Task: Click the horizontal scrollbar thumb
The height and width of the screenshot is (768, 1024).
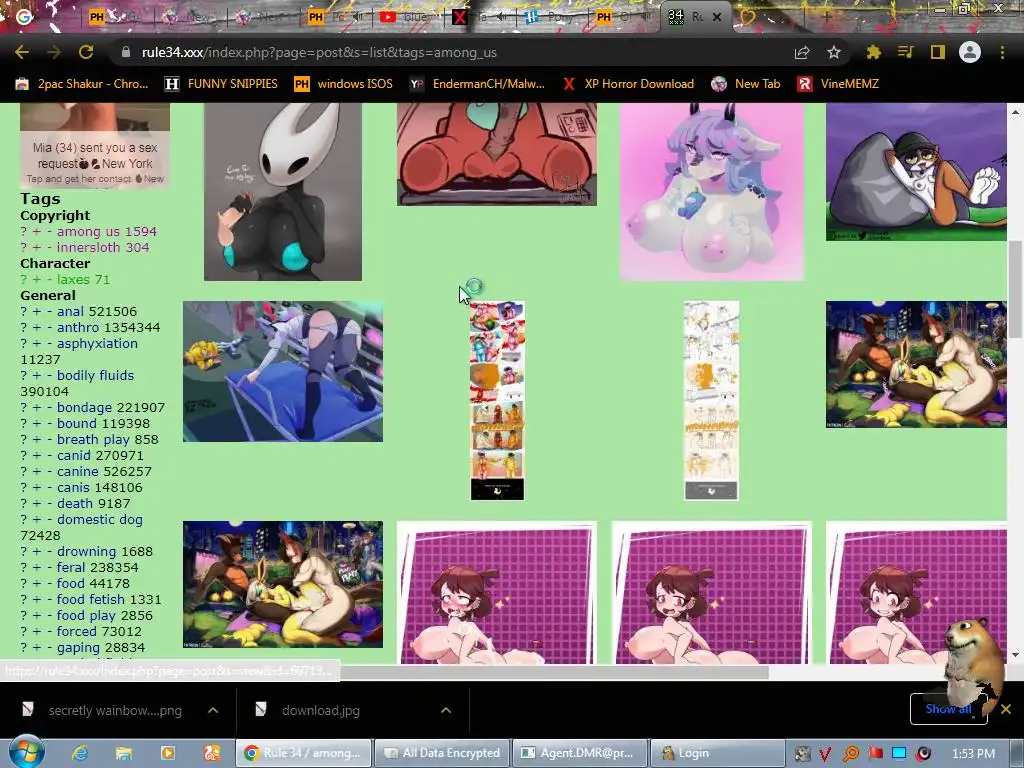Action: (555, 671)
